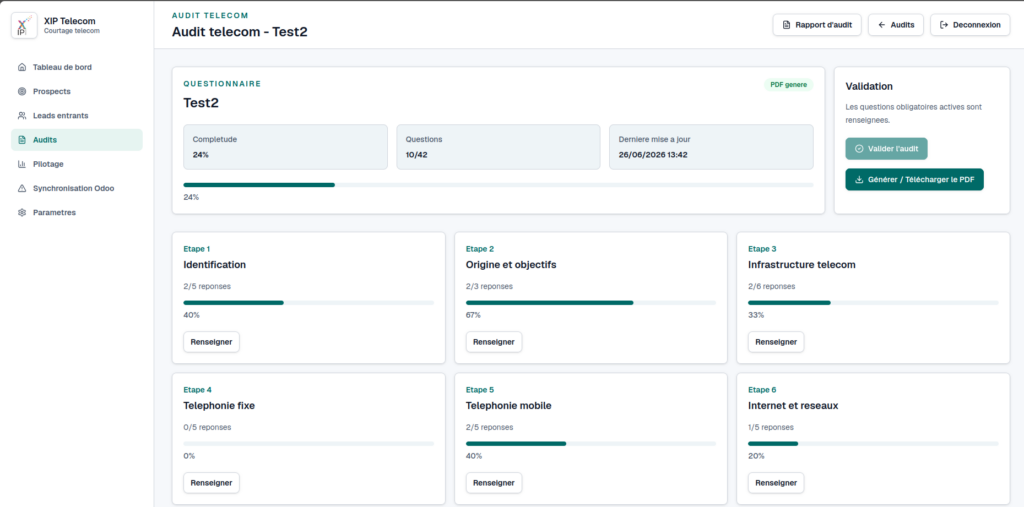Click the bar chart icon for Pilotage
The height and width of the screenshot is (507, 1024).
click(x=22, y=164)
